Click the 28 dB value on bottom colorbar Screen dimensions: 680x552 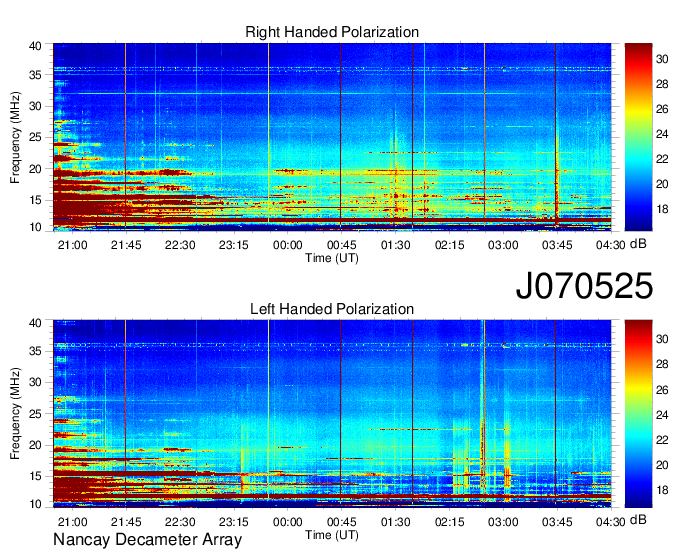(662, 364)
